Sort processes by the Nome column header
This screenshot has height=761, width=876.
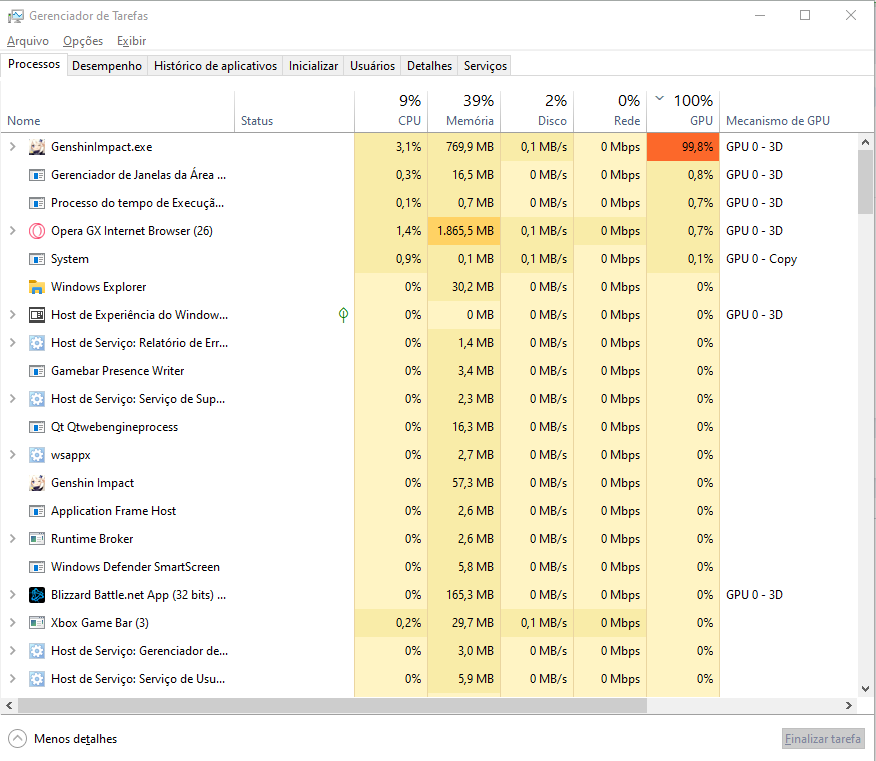118,111
